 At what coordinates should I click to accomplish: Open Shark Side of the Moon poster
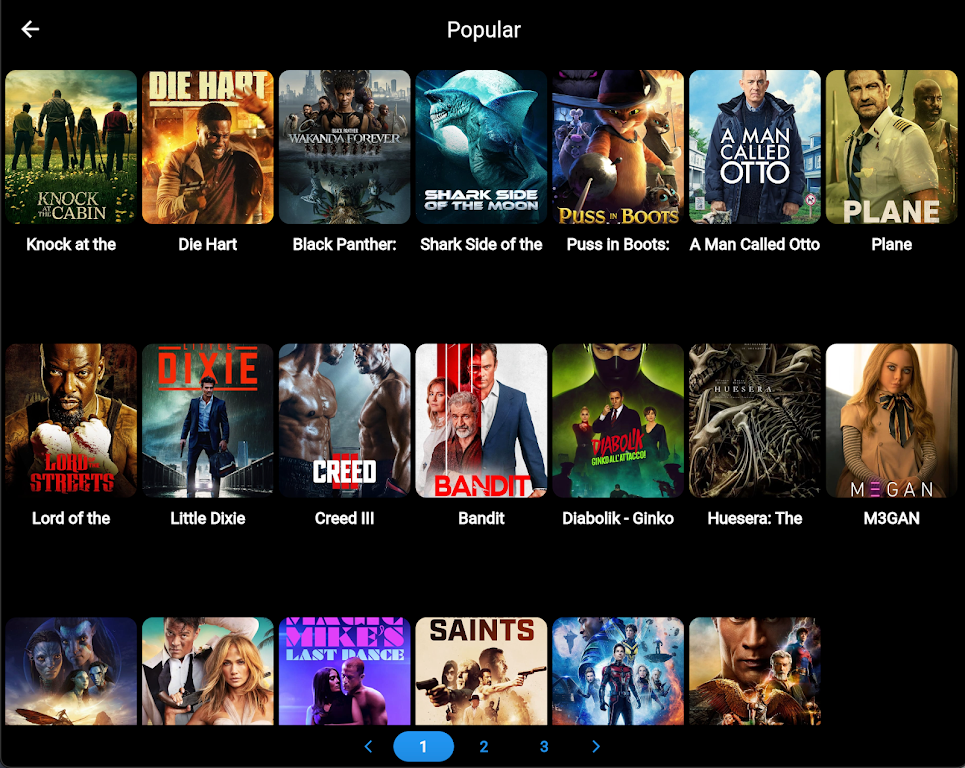(481, 147)
